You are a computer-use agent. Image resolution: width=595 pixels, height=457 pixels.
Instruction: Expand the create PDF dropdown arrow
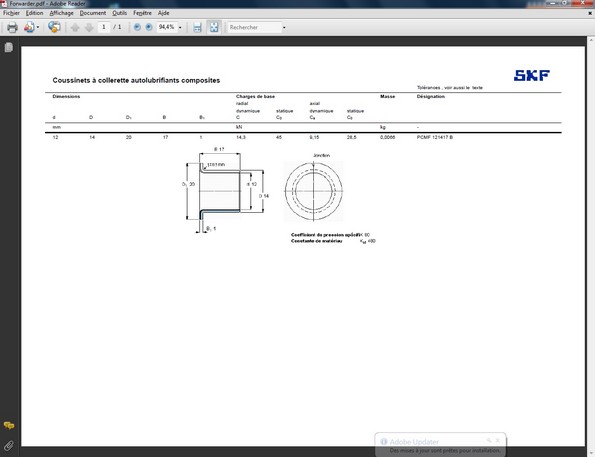click(38, 27)
